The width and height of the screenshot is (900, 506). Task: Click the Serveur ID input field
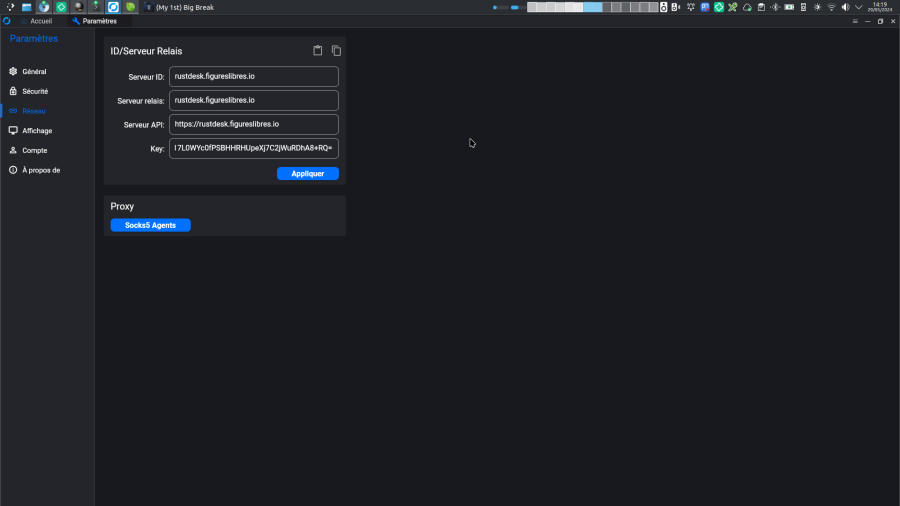(x=254, y=76)
